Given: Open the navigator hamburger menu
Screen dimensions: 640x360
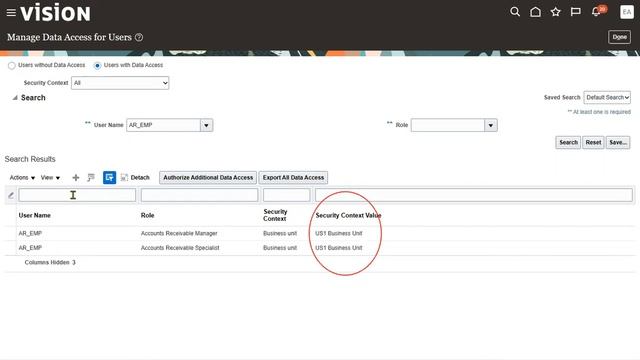Looking at the screenshot, I should 11,13.
